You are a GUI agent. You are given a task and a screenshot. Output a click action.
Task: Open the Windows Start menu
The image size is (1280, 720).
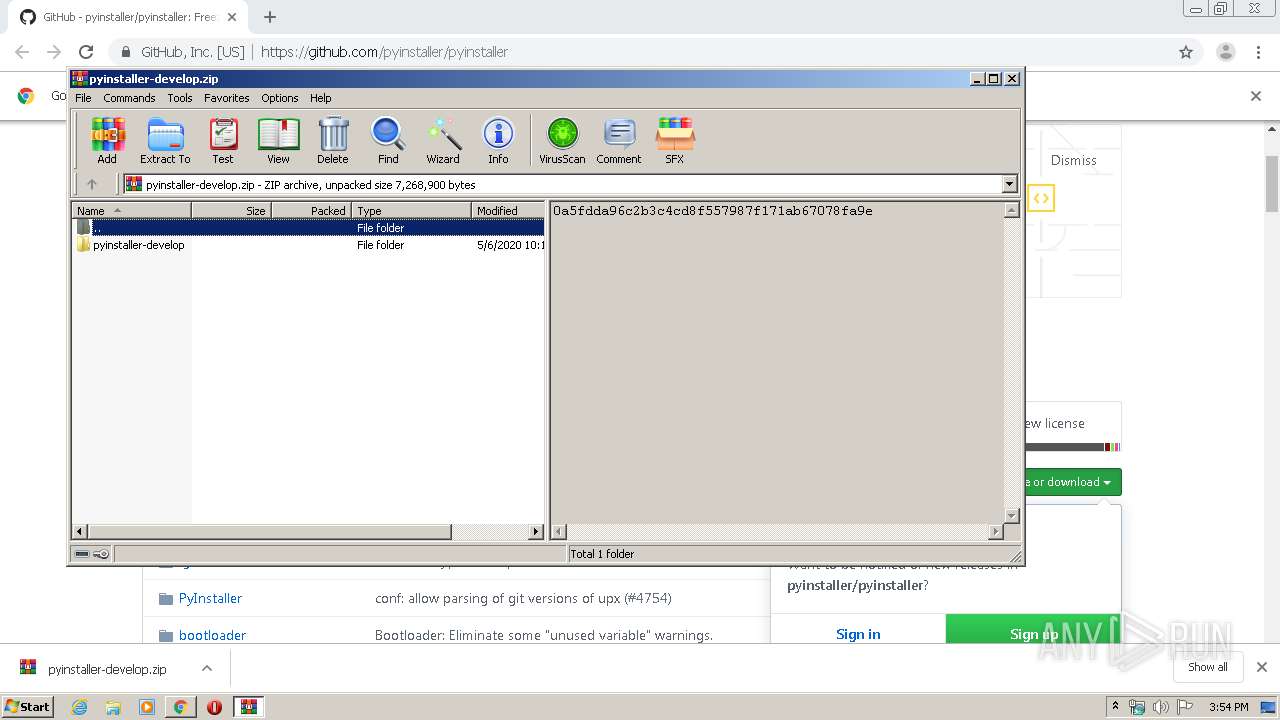coord(27,706)
